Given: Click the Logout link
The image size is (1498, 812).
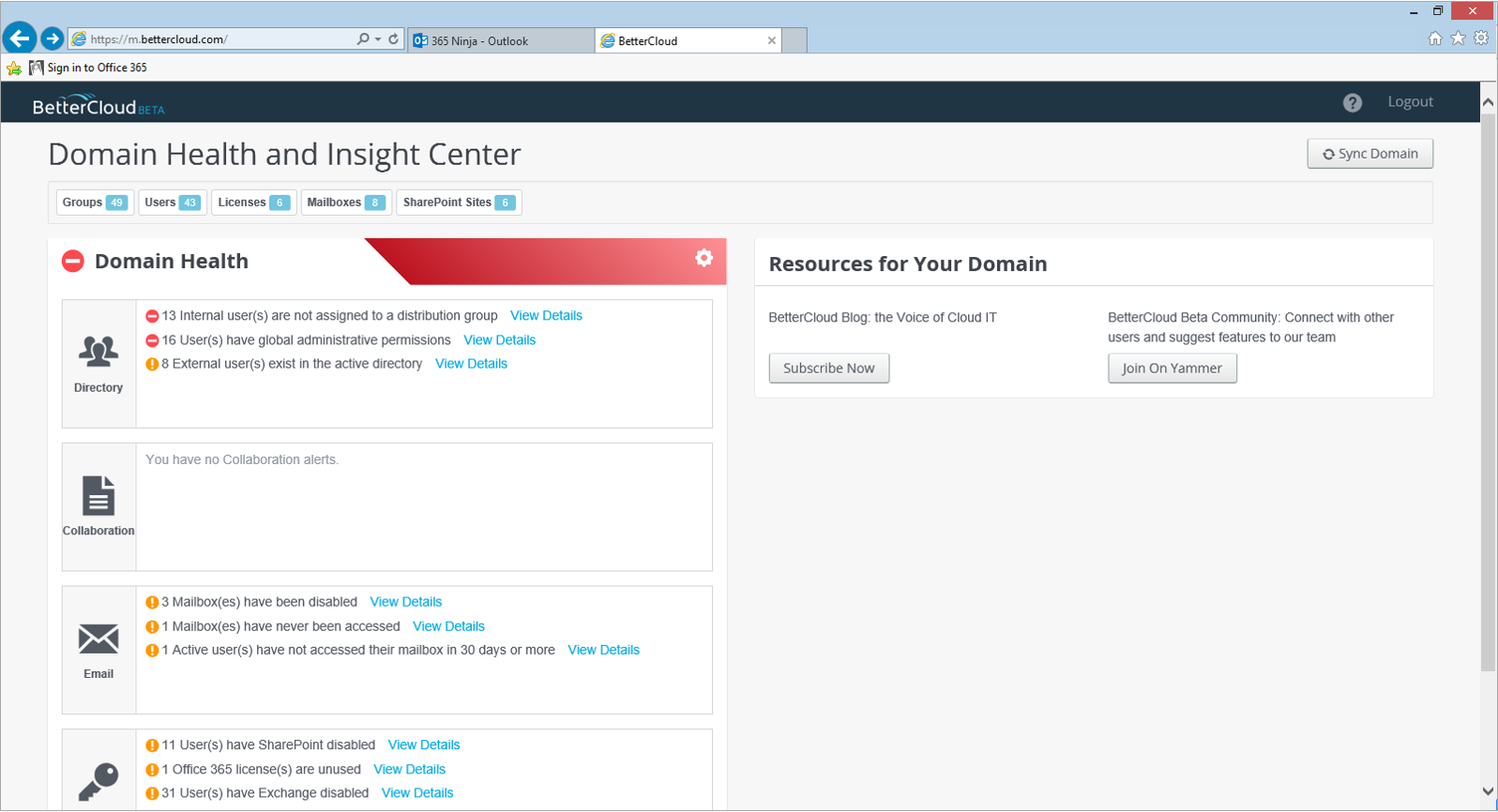Looking at the screenshot, I should 1410,101.
